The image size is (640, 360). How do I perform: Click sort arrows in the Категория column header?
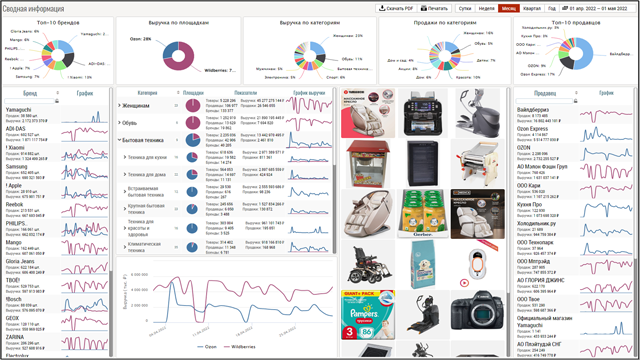(178, 93)
